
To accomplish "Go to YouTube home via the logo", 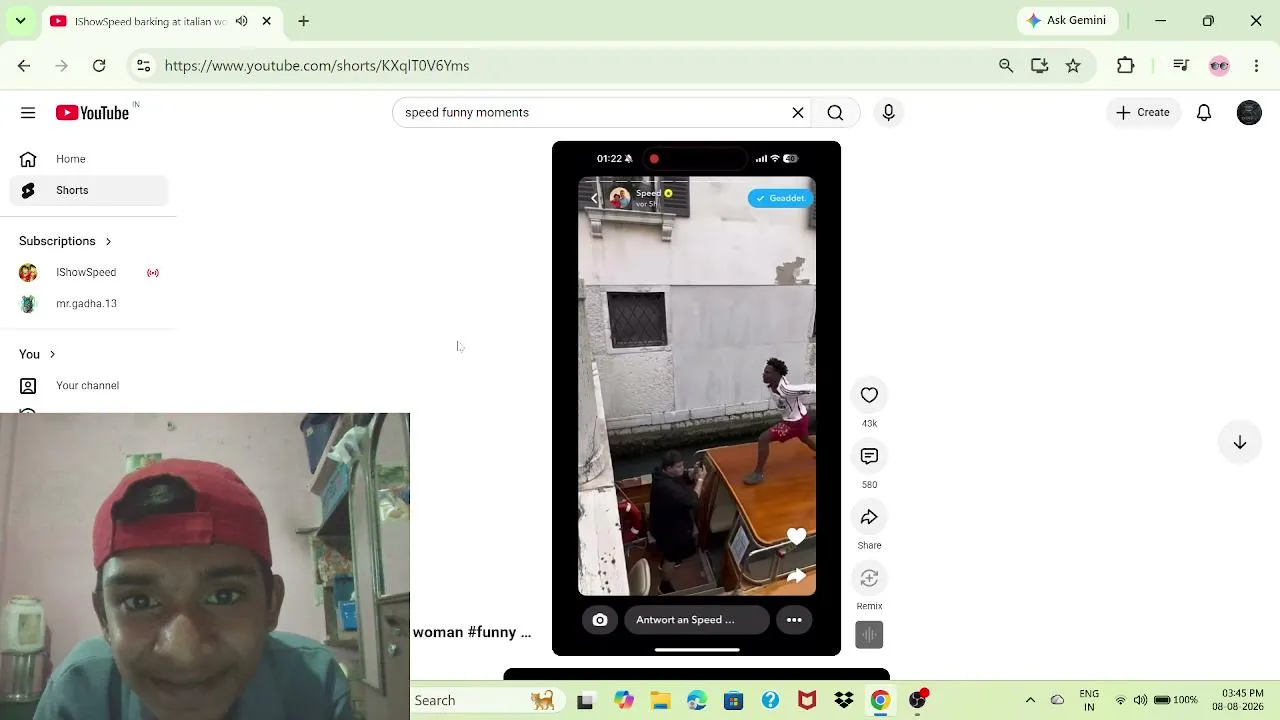I will [92, 113].
